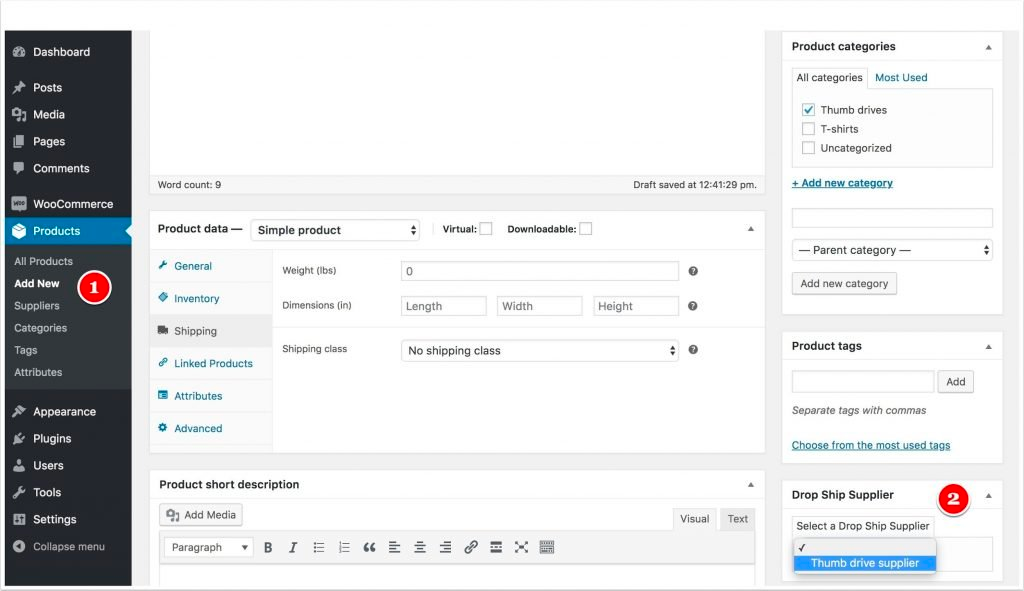Expand the Parent category dropdown
Screen dimensions: 1024x591
[x=891, y=250]
